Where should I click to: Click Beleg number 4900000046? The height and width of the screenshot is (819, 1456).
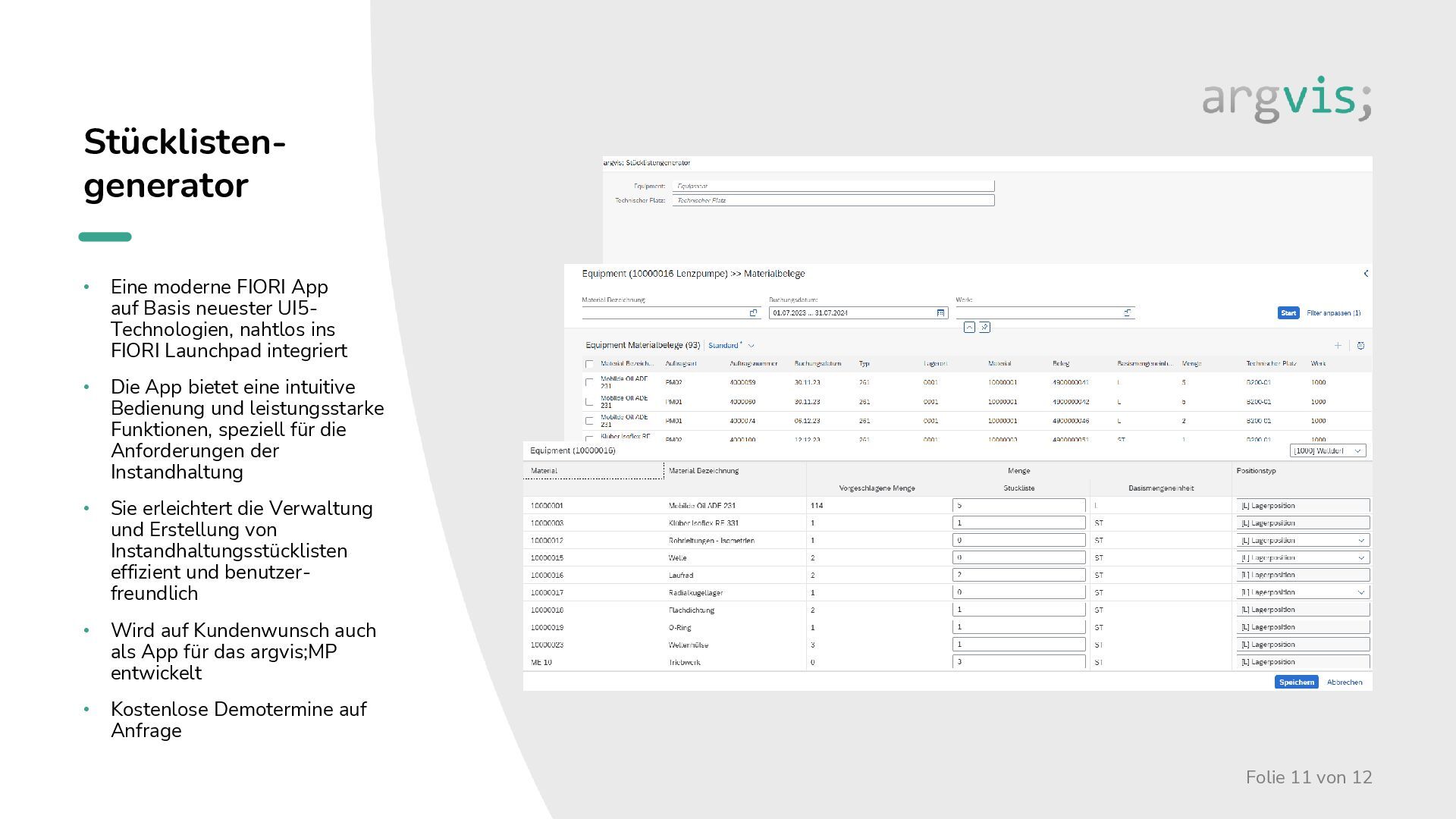pos(1071,421)
